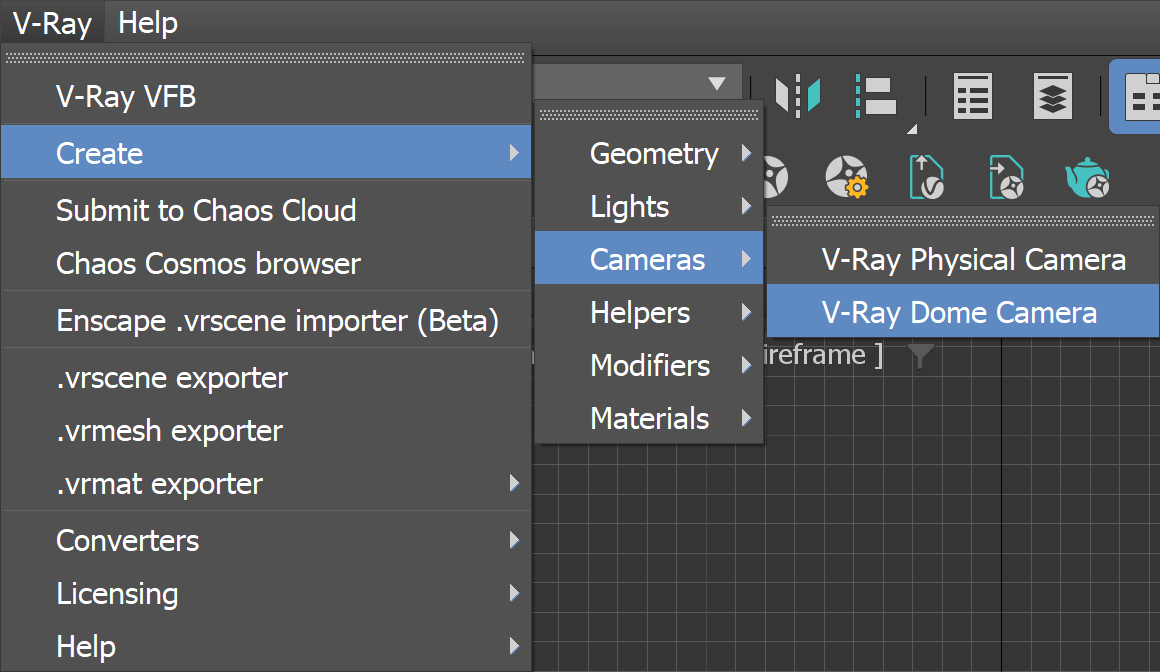Create a V-Ray Dome Camera
The width and height of the screenshot is (1160, 672).
(x=962, y=312)
